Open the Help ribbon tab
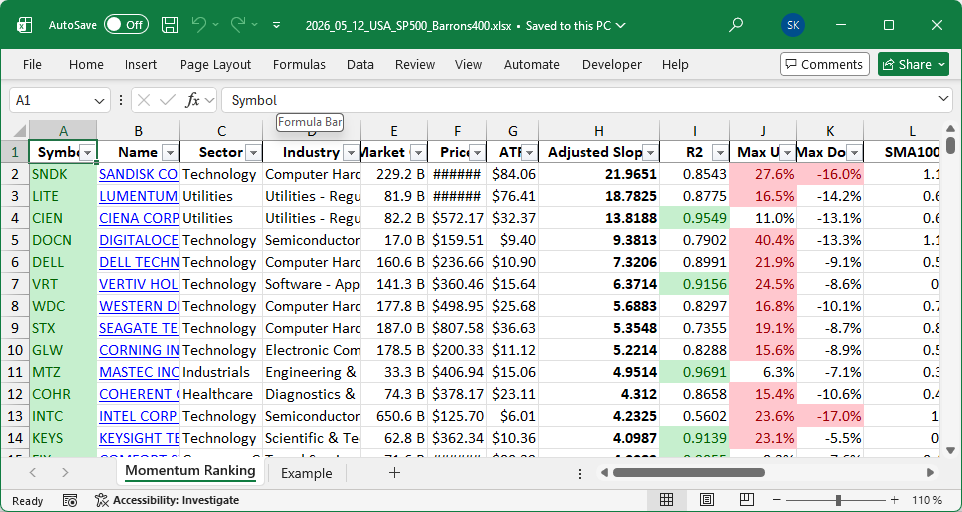 [x=675, y=64]
